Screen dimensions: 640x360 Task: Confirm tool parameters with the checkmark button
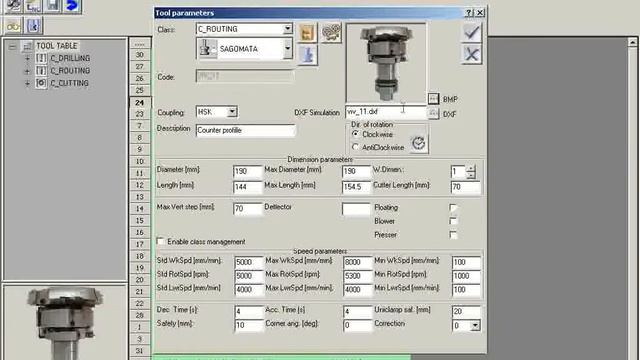pos(472,33)
